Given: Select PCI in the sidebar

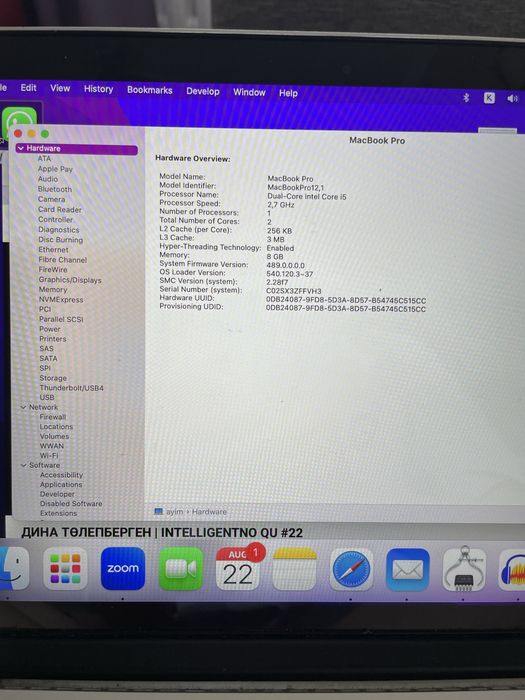Looking at the screenshot, I should [45, 309].
